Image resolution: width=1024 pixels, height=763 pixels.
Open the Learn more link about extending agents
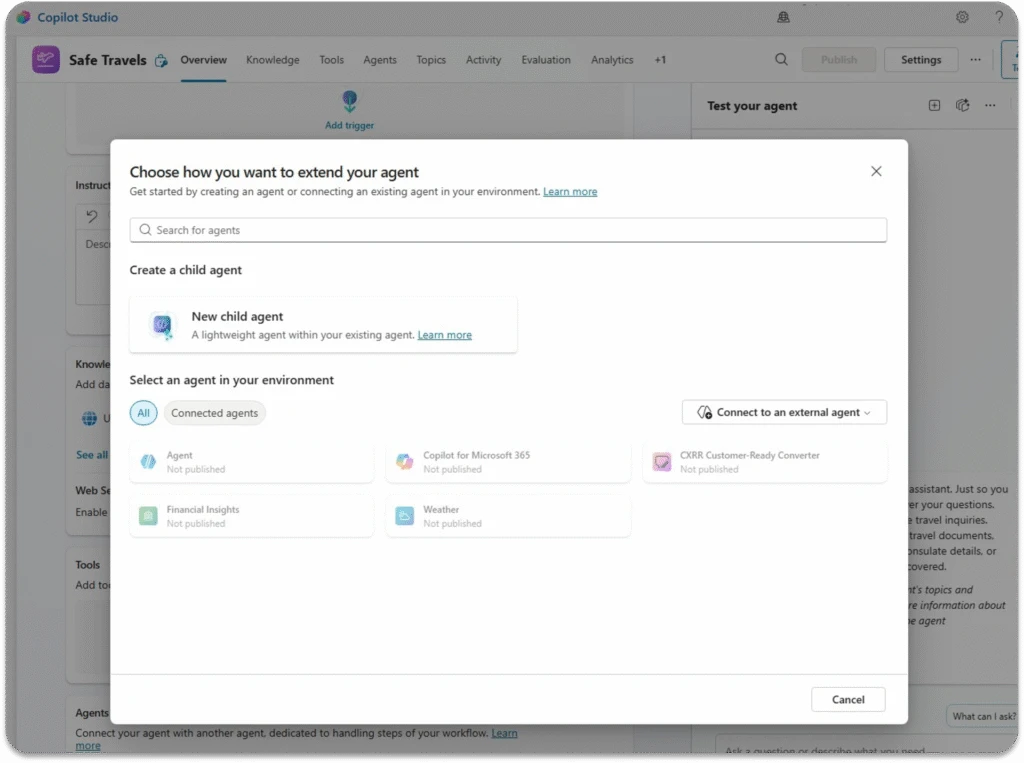(570, 191)
